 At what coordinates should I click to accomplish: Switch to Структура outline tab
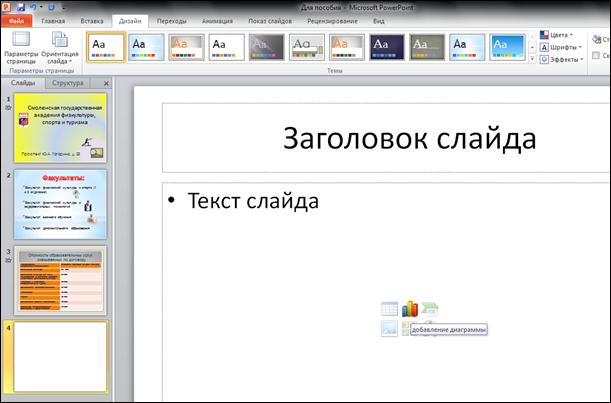(x=69, y=83)
